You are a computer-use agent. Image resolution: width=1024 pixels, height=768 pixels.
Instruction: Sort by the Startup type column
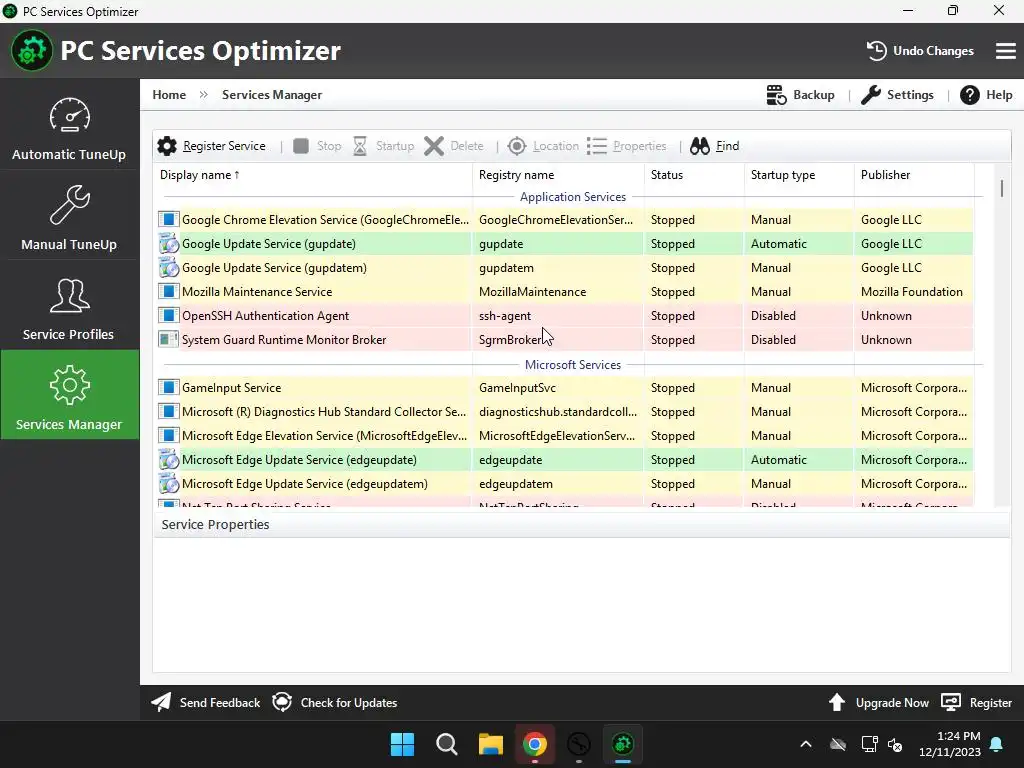coord(799,175)
